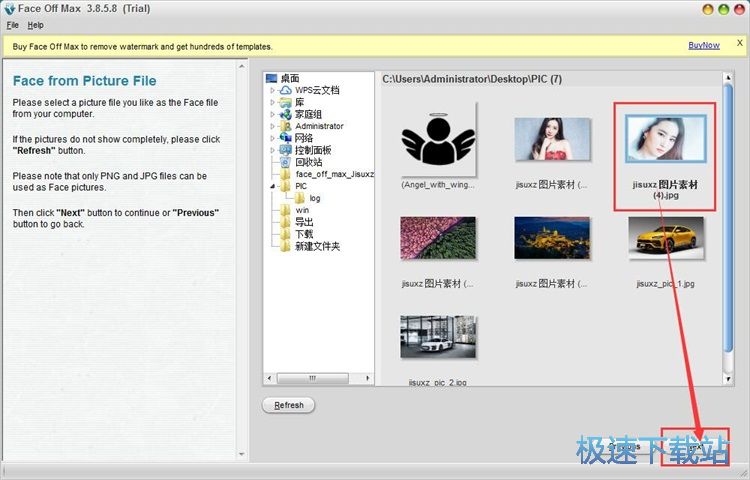Click the PIC folder icon
This screenshot has width=750, height=480.
[x=286, y=186]
